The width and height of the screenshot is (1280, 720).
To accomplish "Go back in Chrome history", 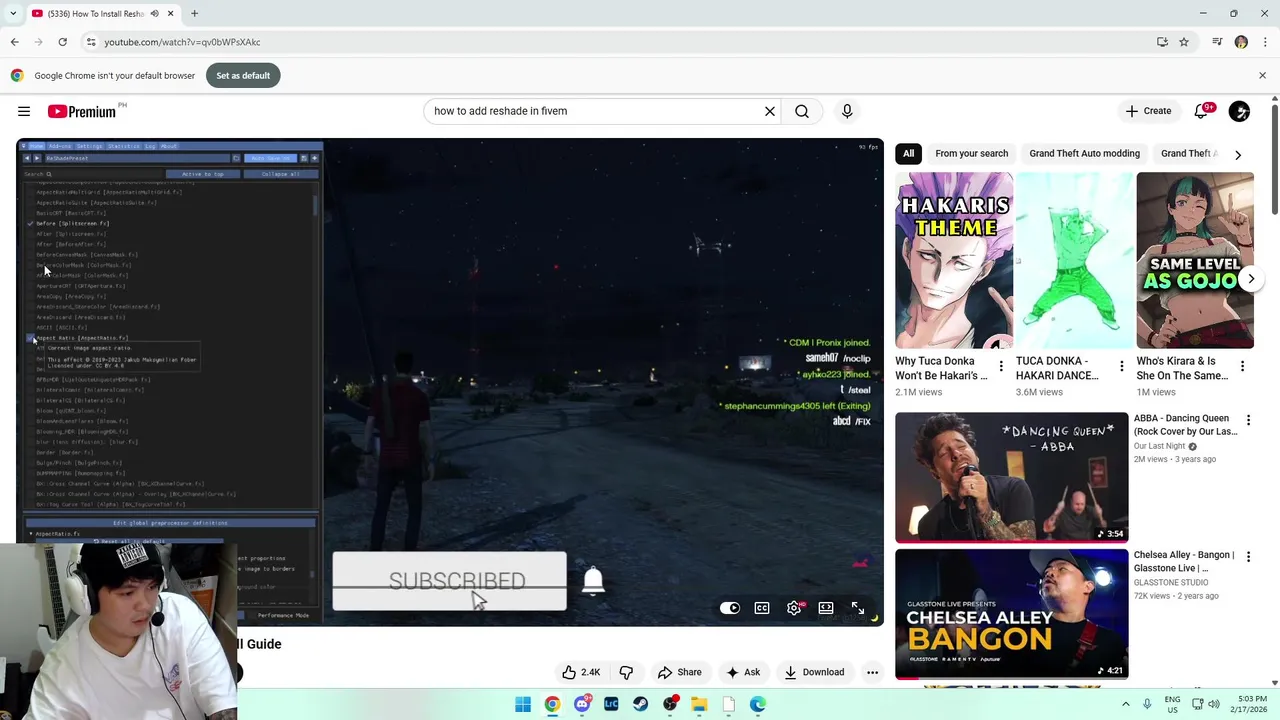I will [14, 42].
